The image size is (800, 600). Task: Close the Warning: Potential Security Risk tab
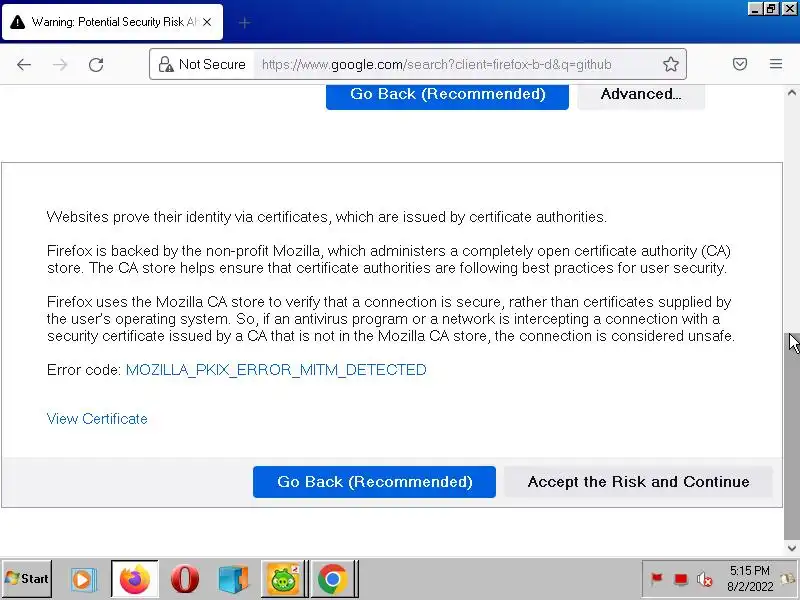207,22
